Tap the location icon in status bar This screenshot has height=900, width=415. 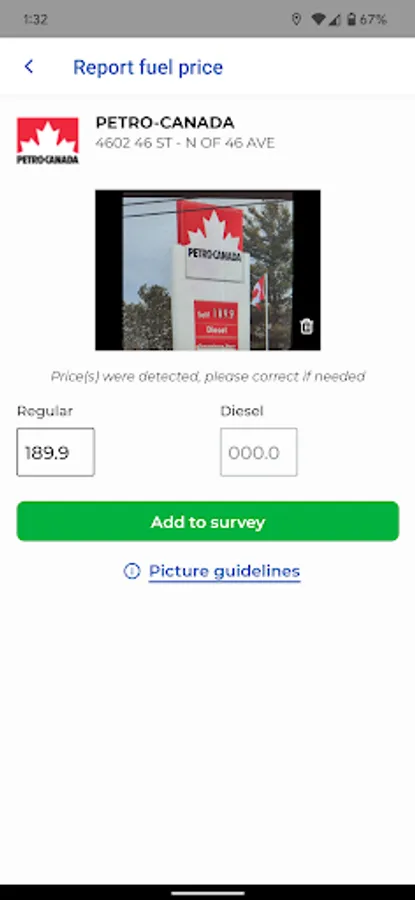296,20
